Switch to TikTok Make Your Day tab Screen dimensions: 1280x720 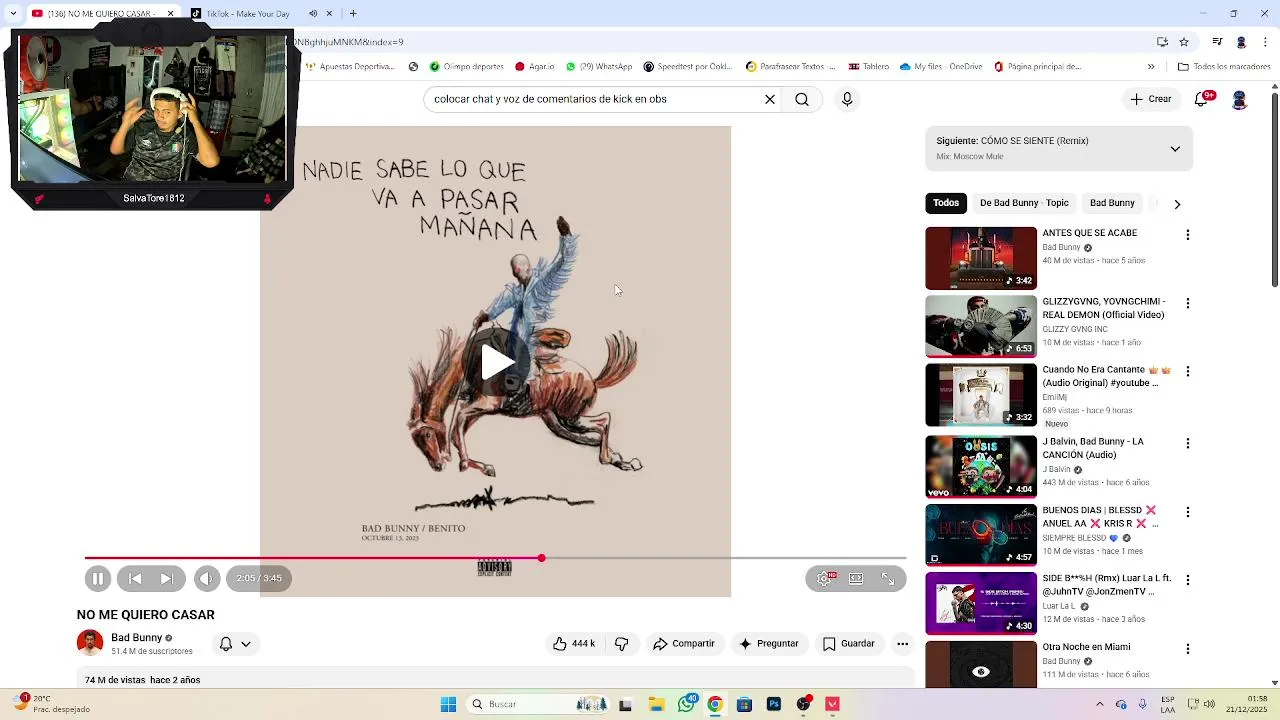(x=248, y=14)
